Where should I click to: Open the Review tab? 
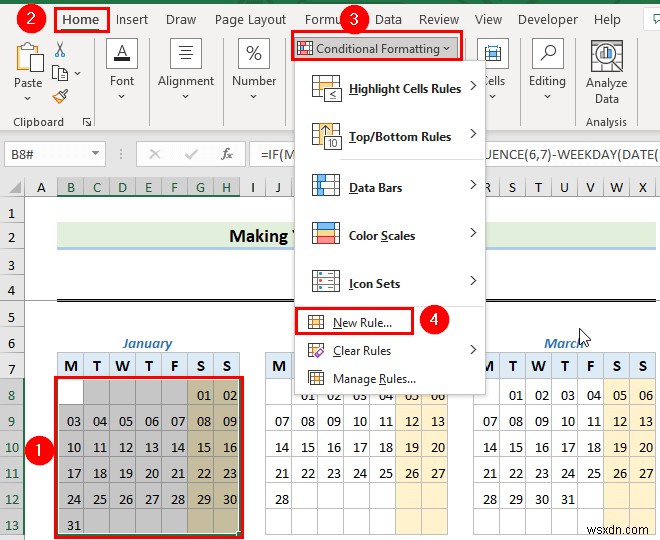tap(439, 20)
